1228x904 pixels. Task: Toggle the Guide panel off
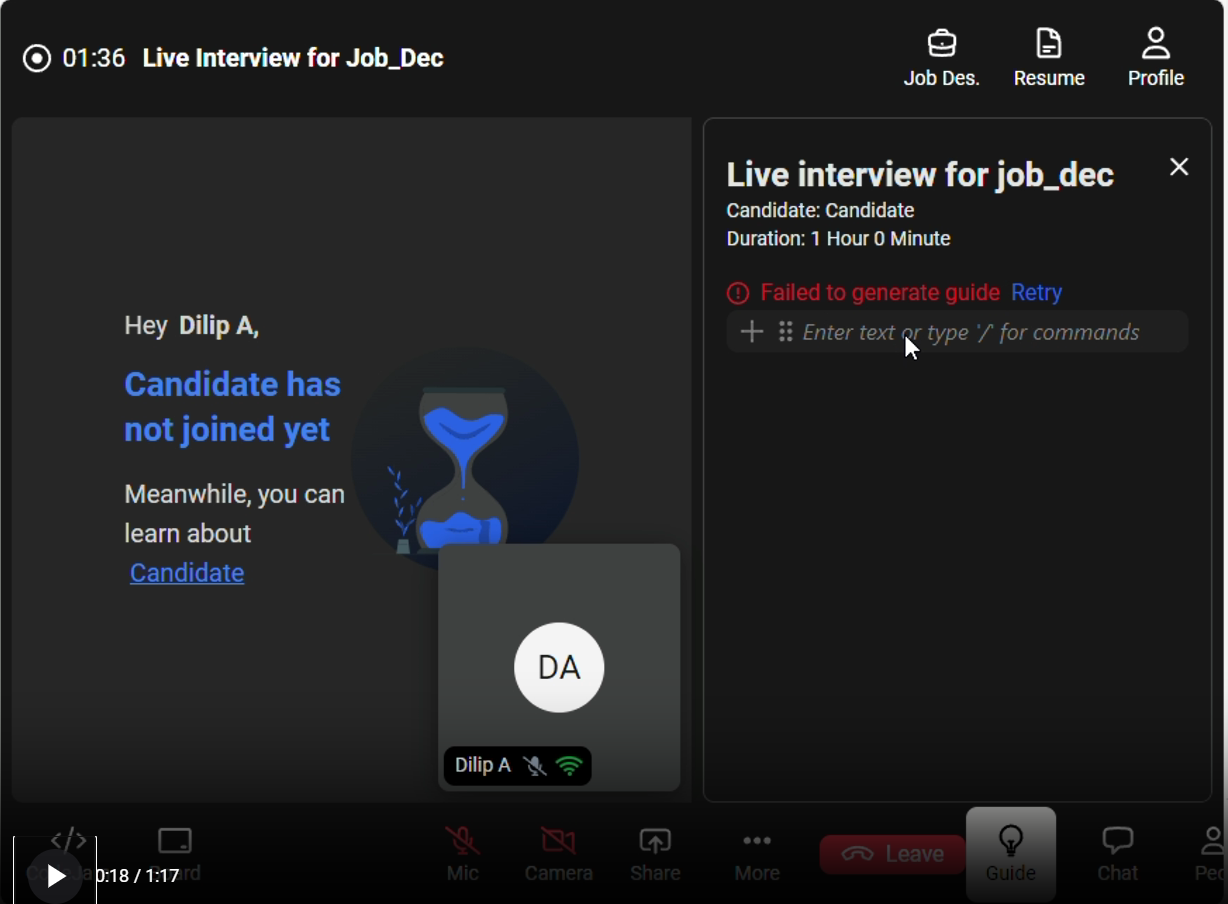[x=1010, y=852]
